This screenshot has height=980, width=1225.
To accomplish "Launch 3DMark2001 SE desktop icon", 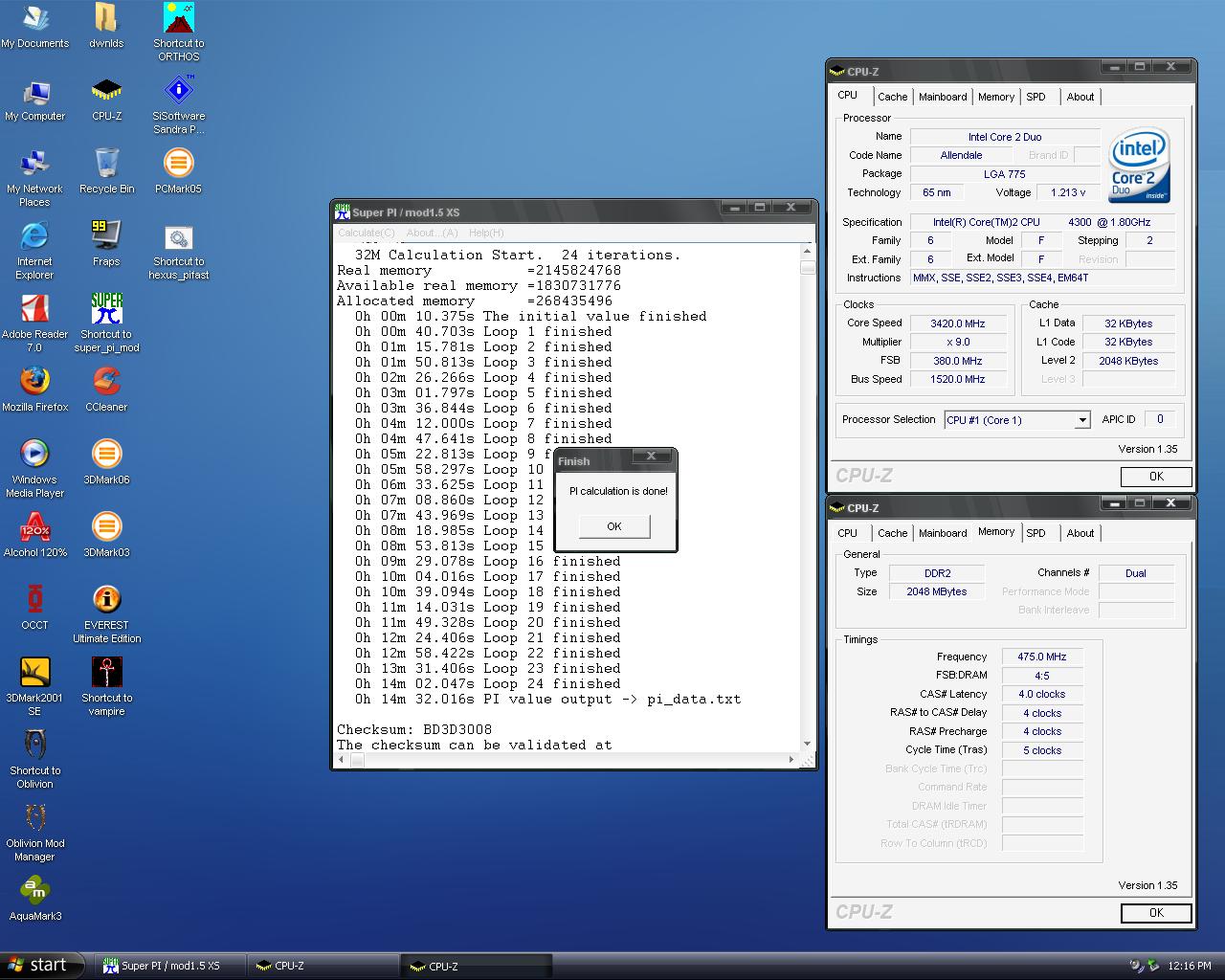I will point(35,686).
